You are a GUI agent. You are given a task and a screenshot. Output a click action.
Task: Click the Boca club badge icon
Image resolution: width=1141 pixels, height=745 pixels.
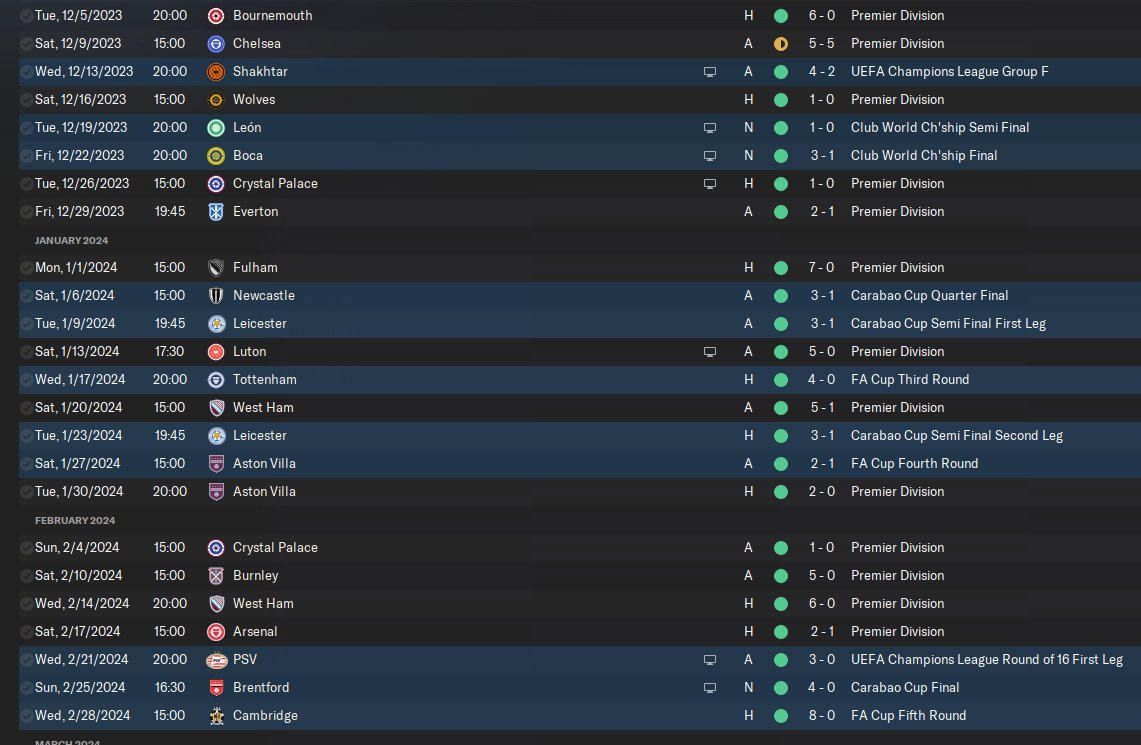[x=215, y=156]
